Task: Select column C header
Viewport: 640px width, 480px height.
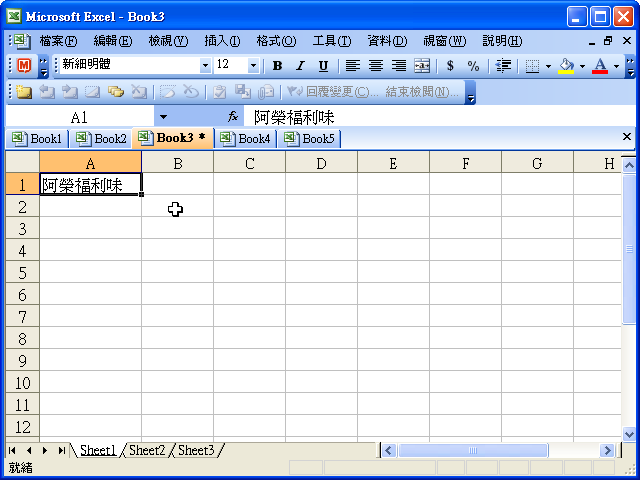Action: [249, 164]
